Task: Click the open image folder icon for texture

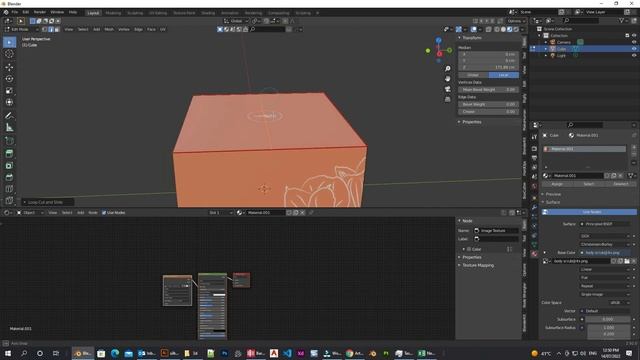Action: click(627, 261)
